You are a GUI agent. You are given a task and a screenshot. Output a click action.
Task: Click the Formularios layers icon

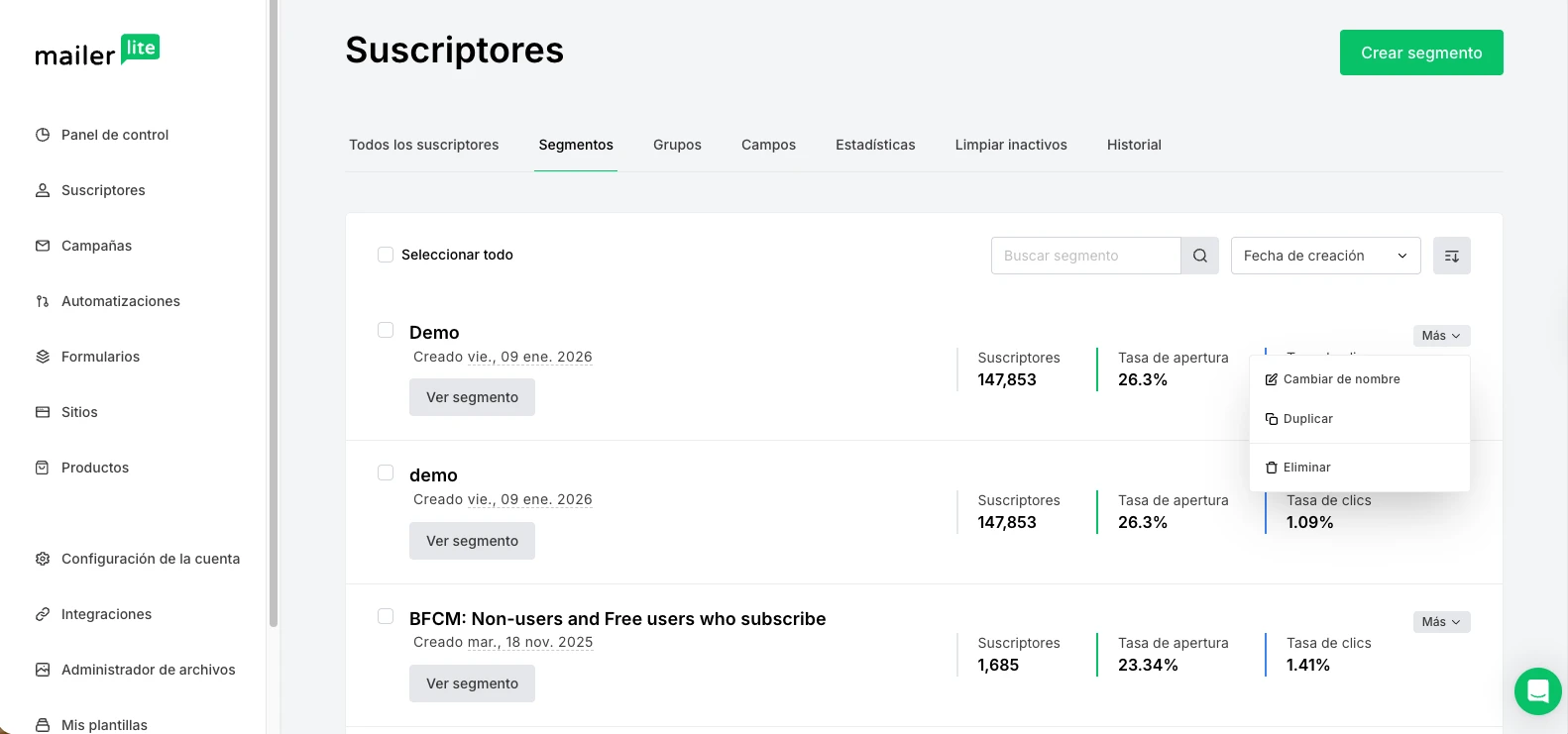43,357
